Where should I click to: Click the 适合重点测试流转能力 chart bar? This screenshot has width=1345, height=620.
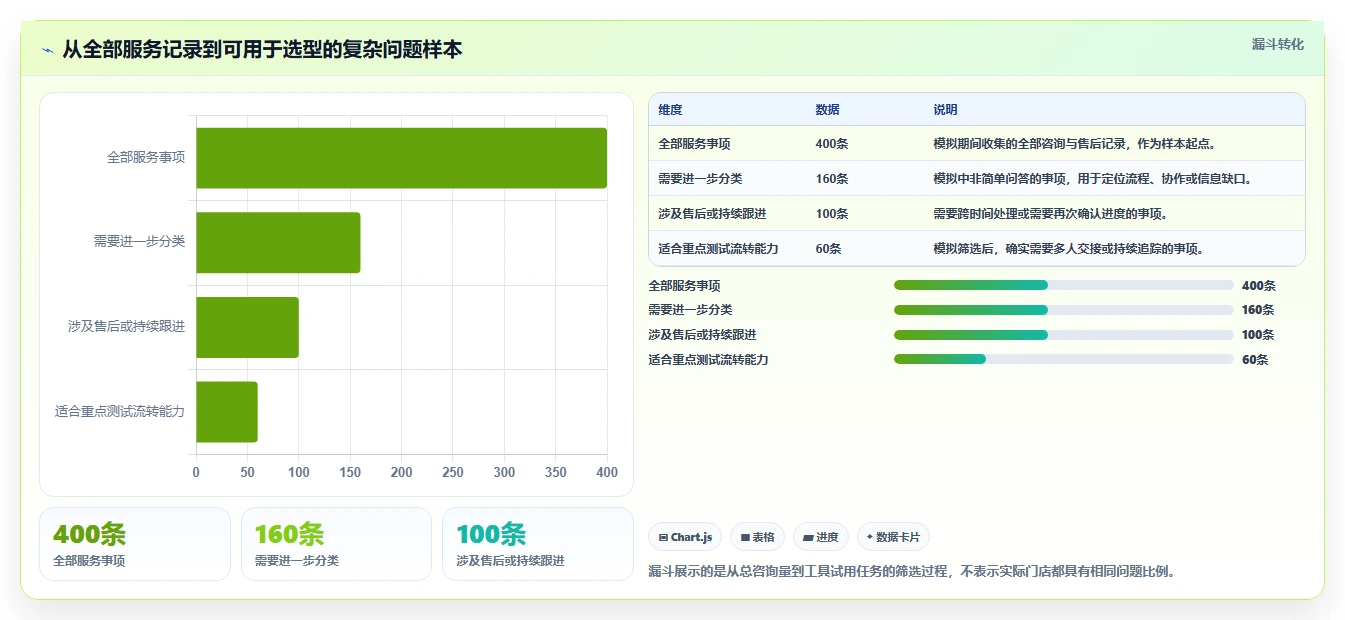pos(227,411)
